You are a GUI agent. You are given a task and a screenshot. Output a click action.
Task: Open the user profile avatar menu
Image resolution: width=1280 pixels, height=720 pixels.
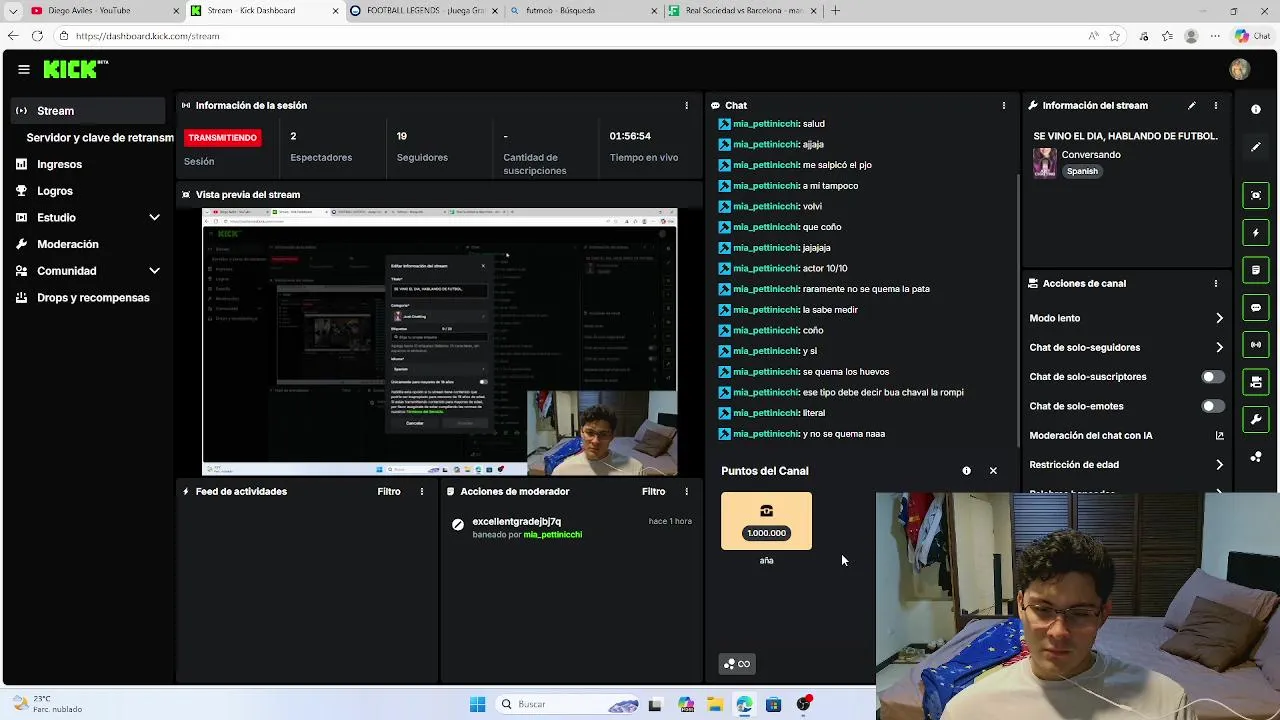[1240, 69]
